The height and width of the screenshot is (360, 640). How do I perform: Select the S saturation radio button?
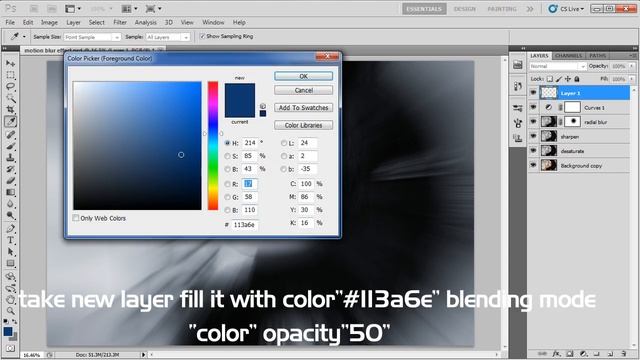coord(227,156)
